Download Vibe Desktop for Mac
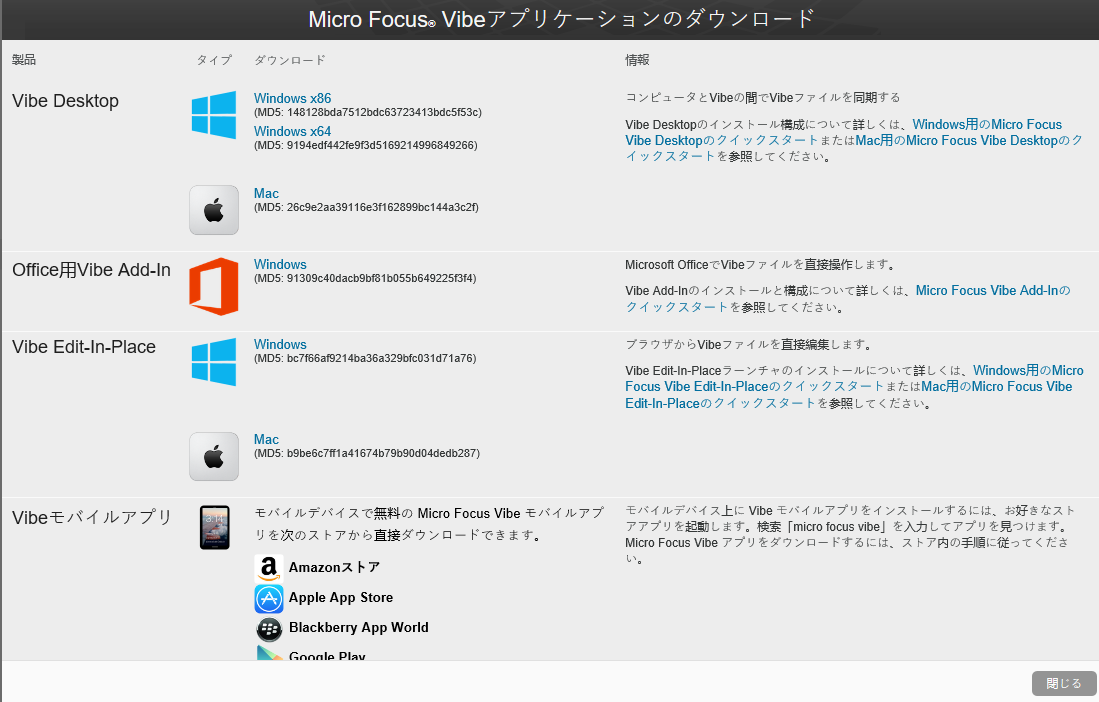Viewport: 1099px width, 702px height. 266,193
